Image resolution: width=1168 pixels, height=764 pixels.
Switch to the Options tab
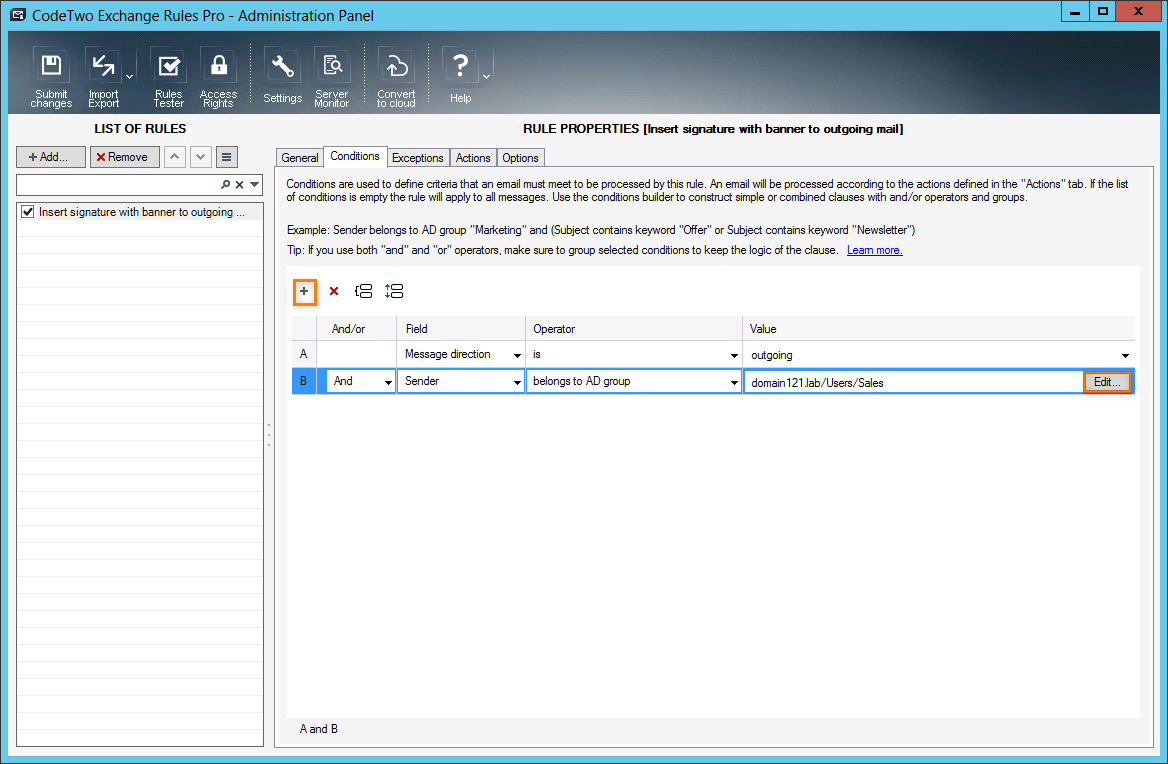click(x=520, y=158)
